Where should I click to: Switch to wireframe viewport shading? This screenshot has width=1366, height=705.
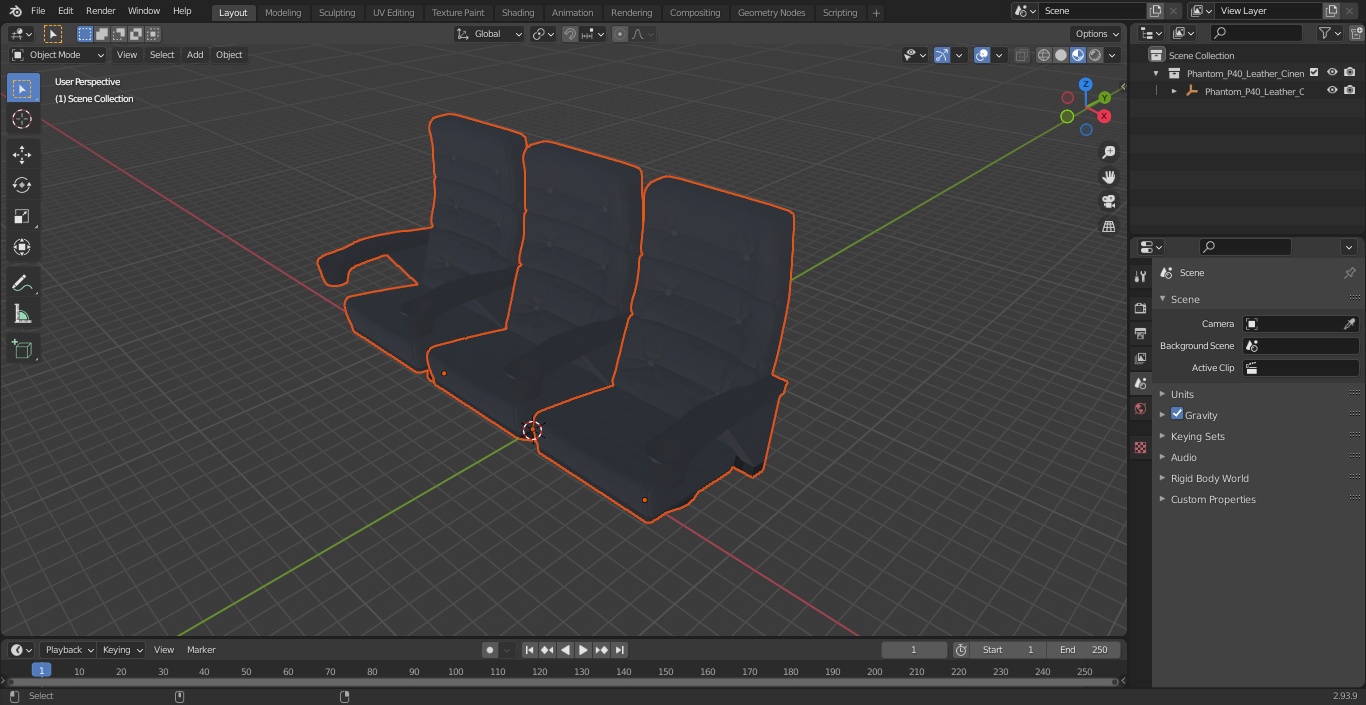tap(1044, 55)
